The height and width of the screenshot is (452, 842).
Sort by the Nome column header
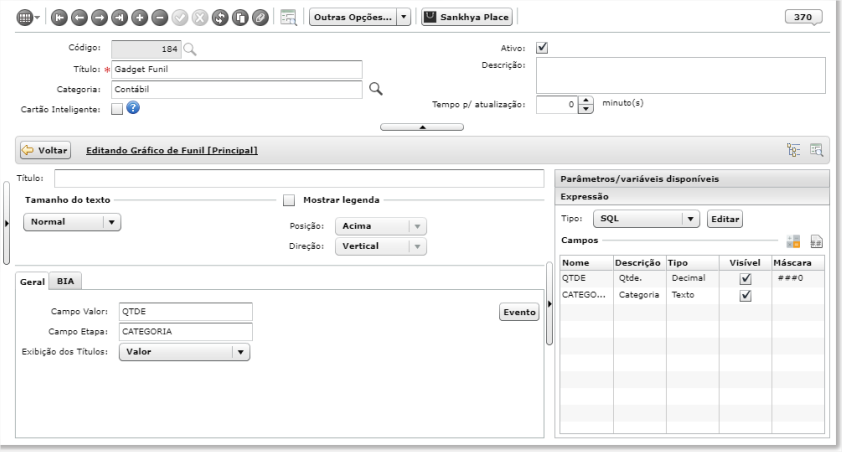click(586, 263)
